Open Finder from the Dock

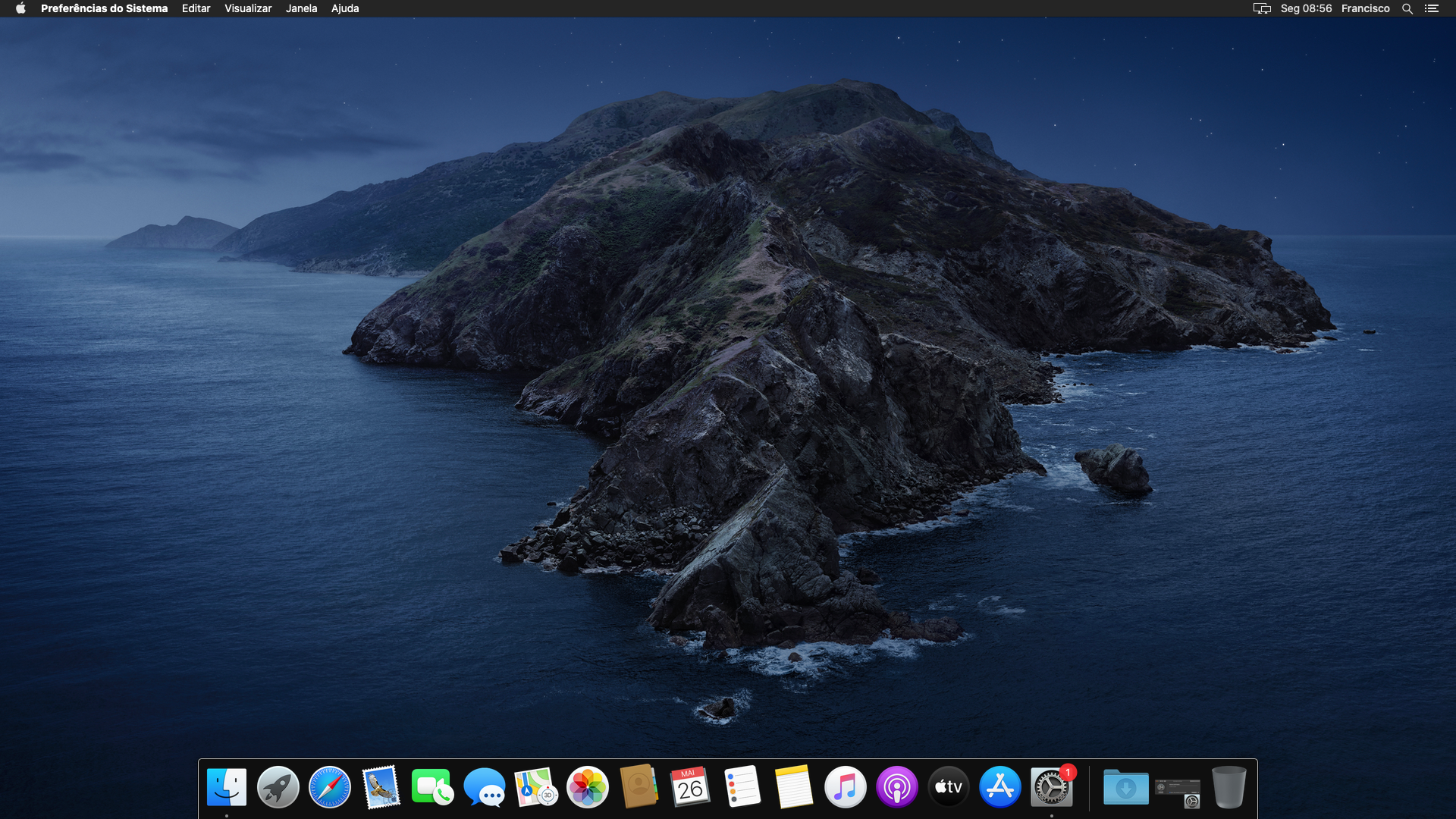click(226, 787)
